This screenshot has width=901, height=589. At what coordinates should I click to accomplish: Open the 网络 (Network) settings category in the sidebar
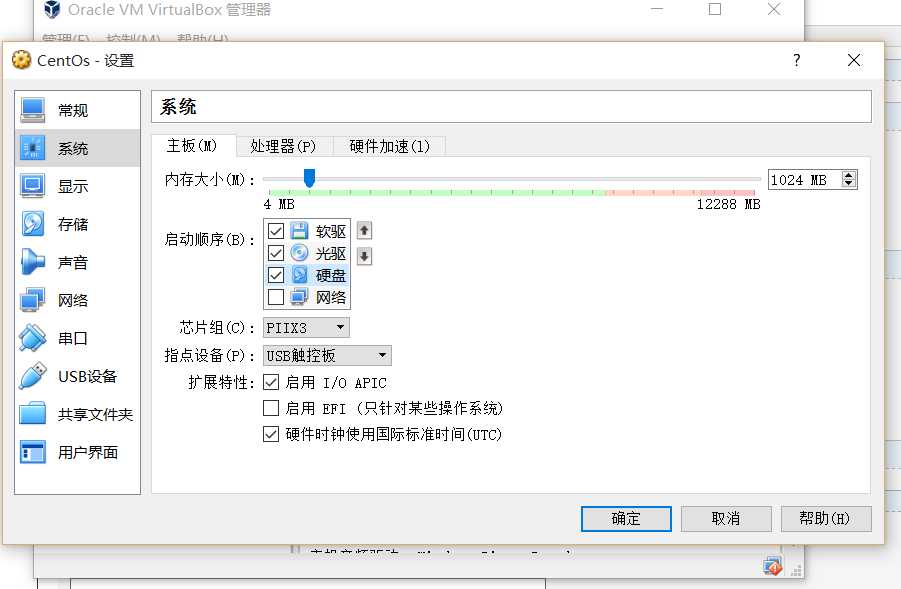(77, 300)
